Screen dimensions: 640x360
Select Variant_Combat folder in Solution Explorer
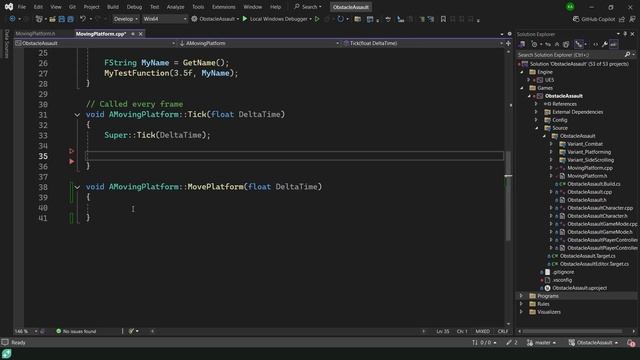(x=584, y=144)
